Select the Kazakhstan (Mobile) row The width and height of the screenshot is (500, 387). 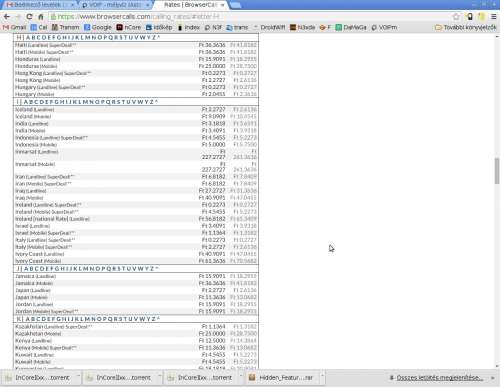pyautogui.click(x=136, y=334)
